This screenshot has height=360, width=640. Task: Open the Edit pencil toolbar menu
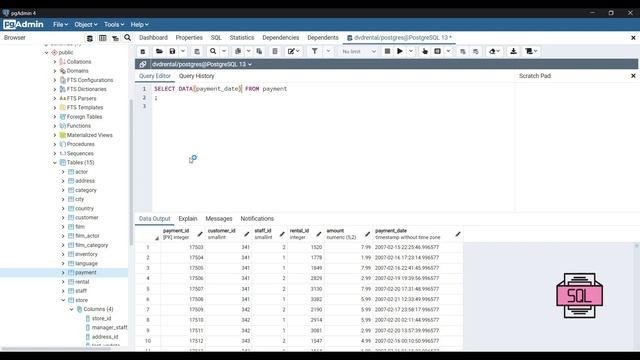(x=293, y=51)
